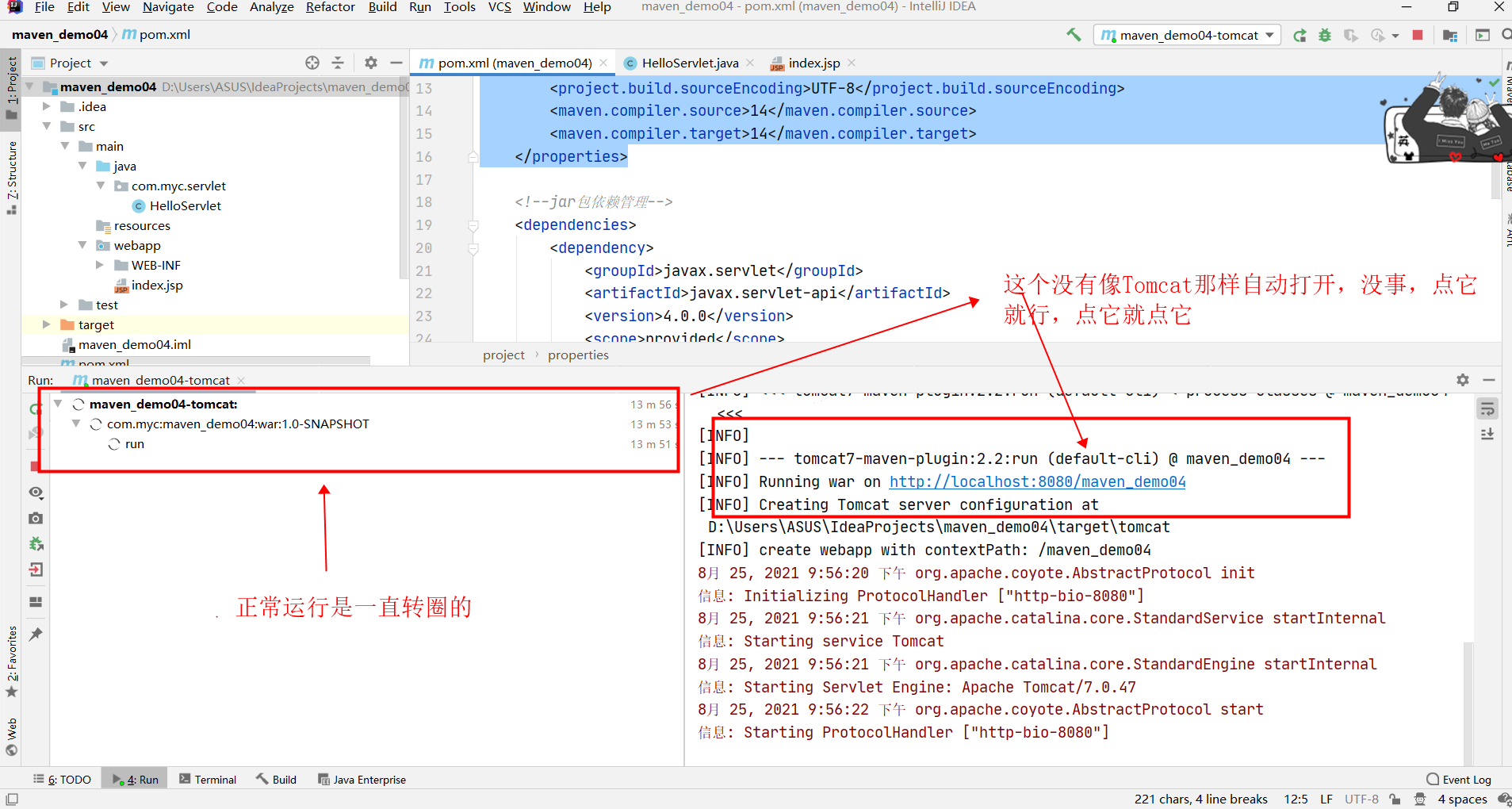Collapse the src folder
Screen dimensions: 1512x809
point(47,126)
